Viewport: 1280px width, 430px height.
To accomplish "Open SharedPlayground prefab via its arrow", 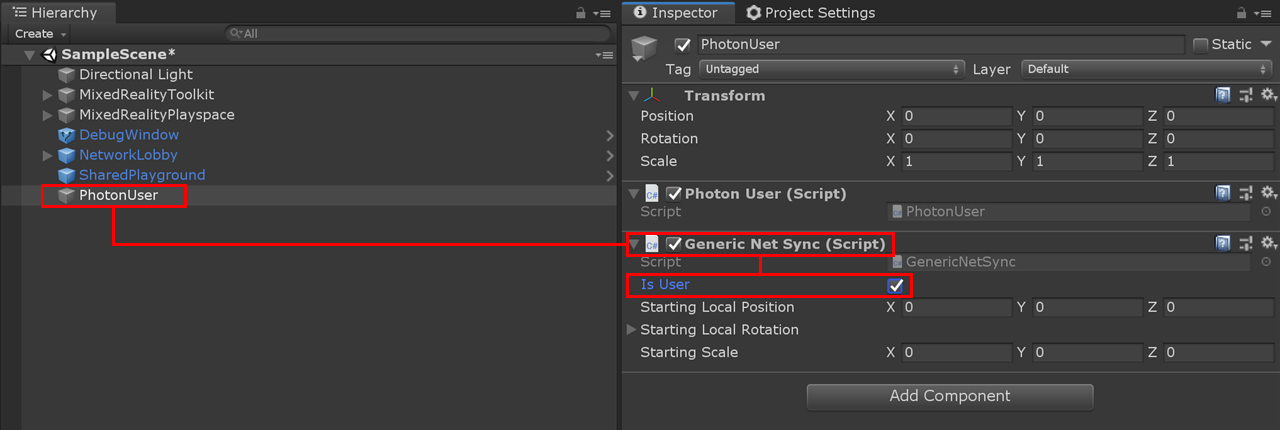I will [x=609, y=175].
